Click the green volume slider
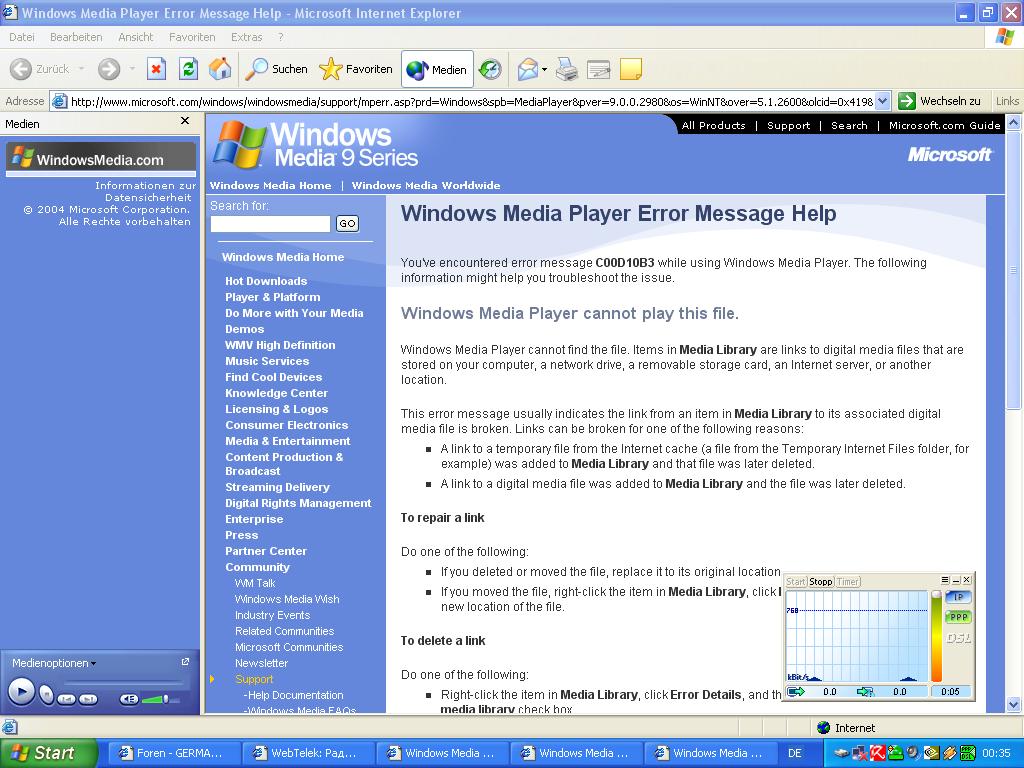The image size is (1024, 768). pyautogui.click(x=161, y=699)
